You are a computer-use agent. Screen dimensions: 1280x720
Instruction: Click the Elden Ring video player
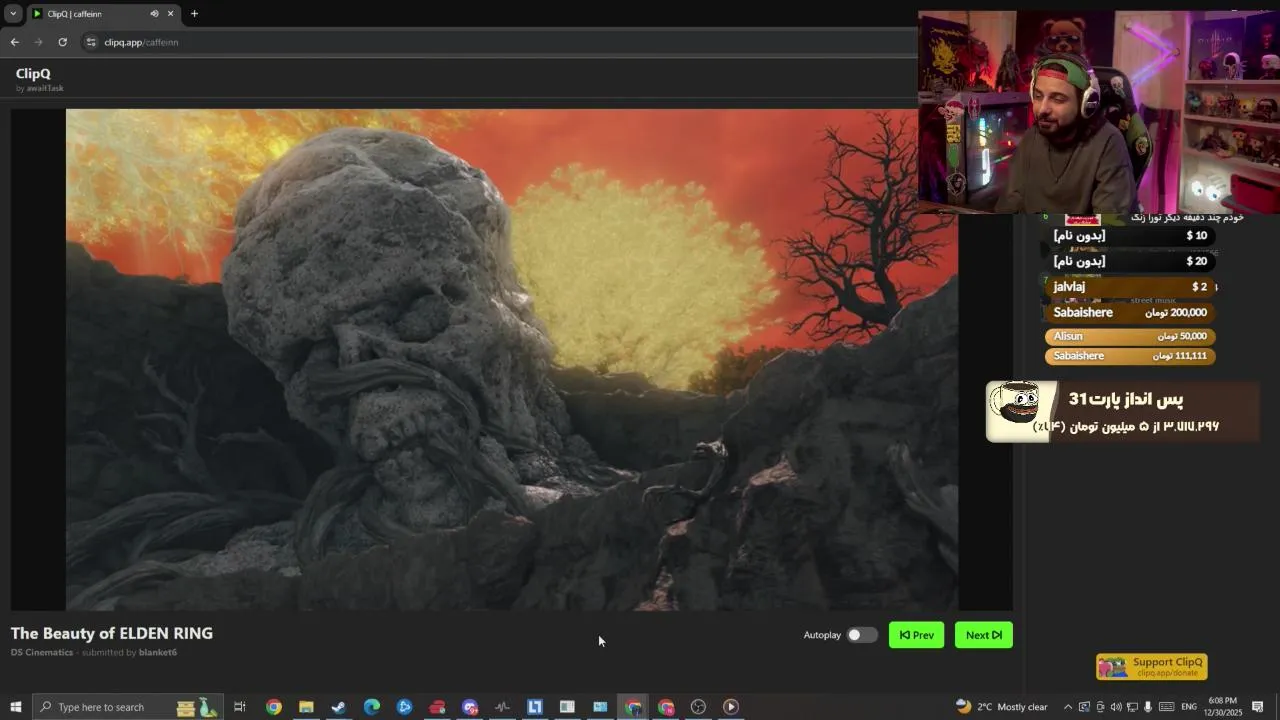pyautogui.click(x=512, y=359)
